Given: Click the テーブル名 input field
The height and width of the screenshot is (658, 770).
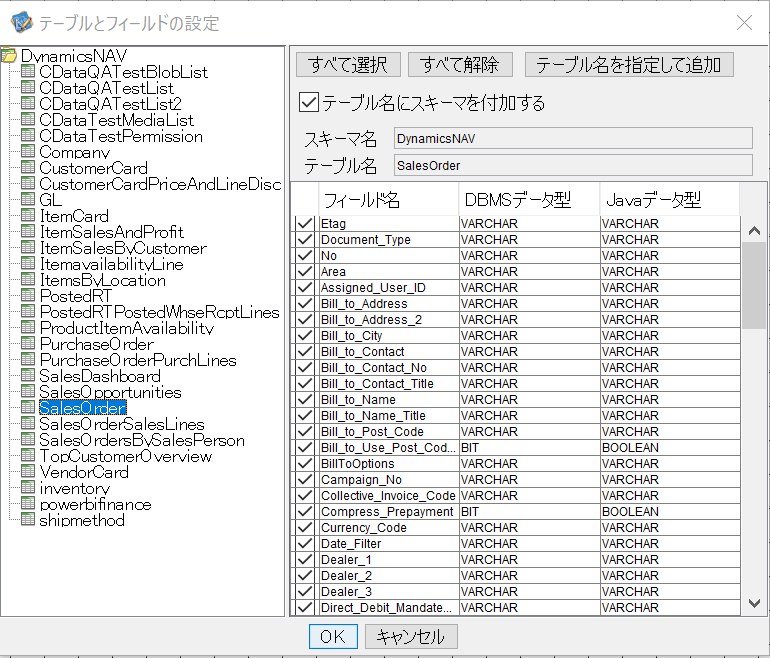Looking at the screenshot, I should [x=573, y=165].
